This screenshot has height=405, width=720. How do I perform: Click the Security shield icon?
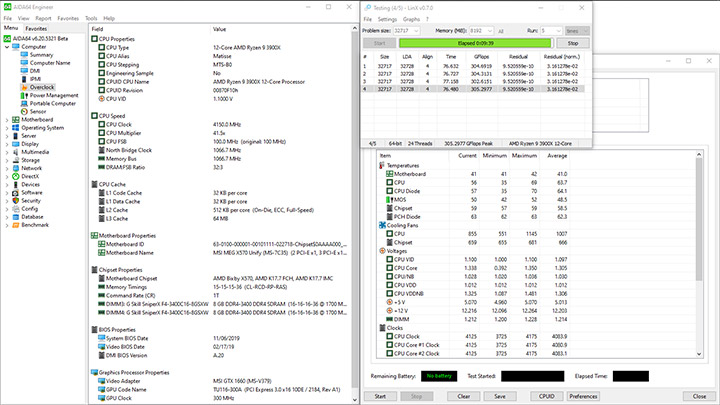pyautogui.click(x=16, y=200)
